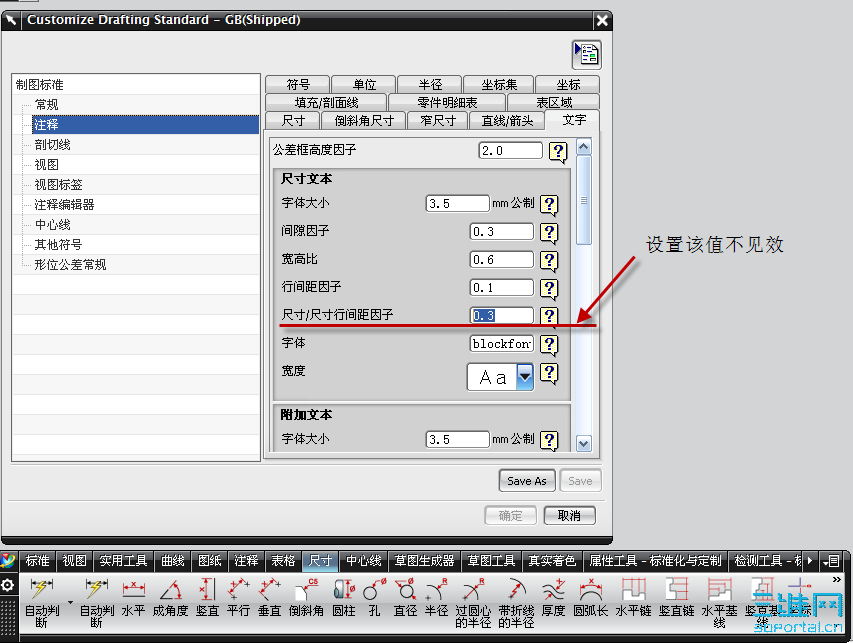This screenshot has width=853, height=643.
Task: Click the 字体 blockfont field
Action: (502, 344)
